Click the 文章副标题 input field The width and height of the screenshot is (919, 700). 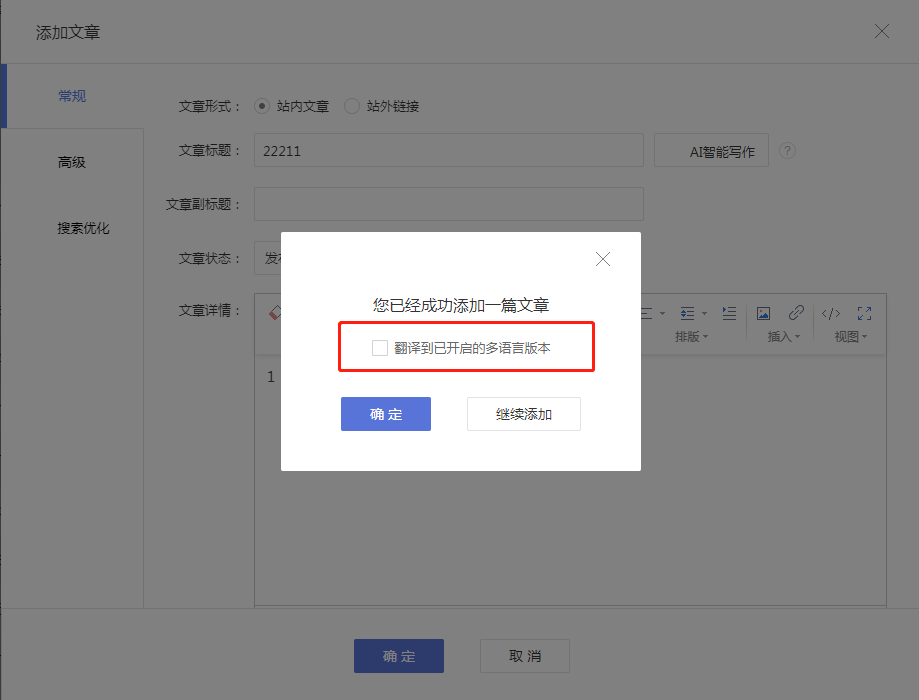[449, 204]
